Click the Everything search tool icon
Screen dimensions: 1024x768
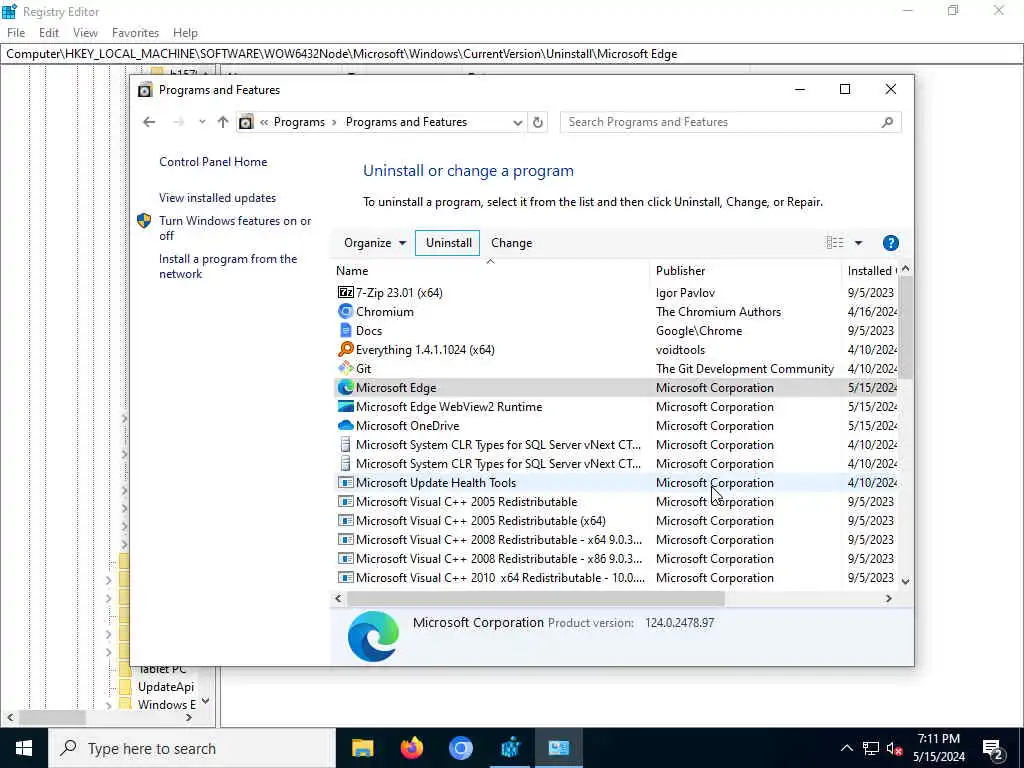click(345, 349)
